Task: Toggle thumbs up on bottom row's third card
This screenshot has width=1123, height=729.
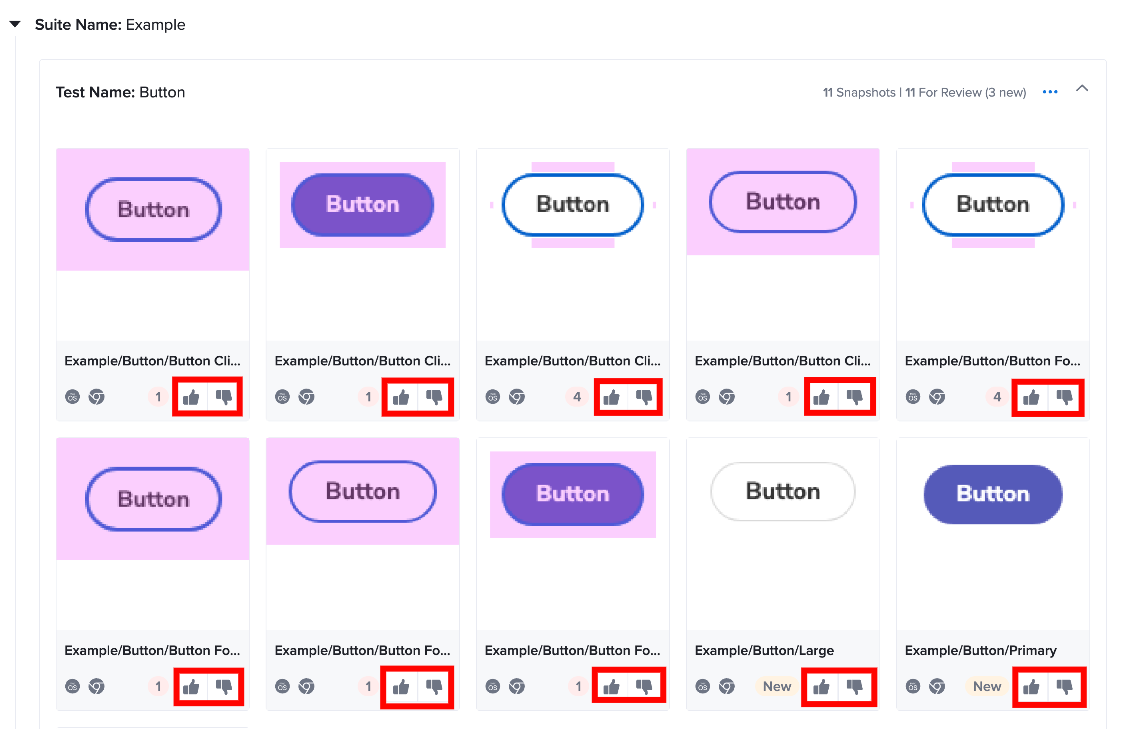Action: 612,687
